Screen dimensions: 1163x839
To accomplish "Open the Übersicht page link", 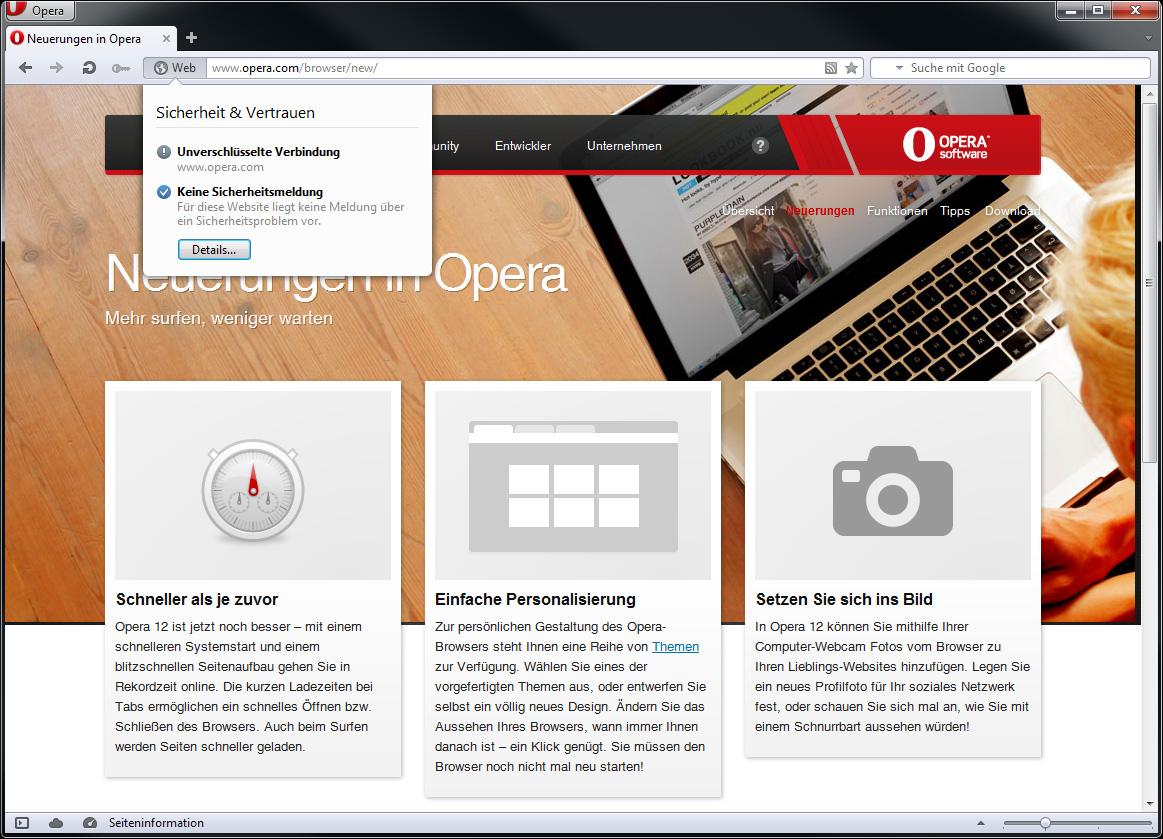I will (748, 211).
